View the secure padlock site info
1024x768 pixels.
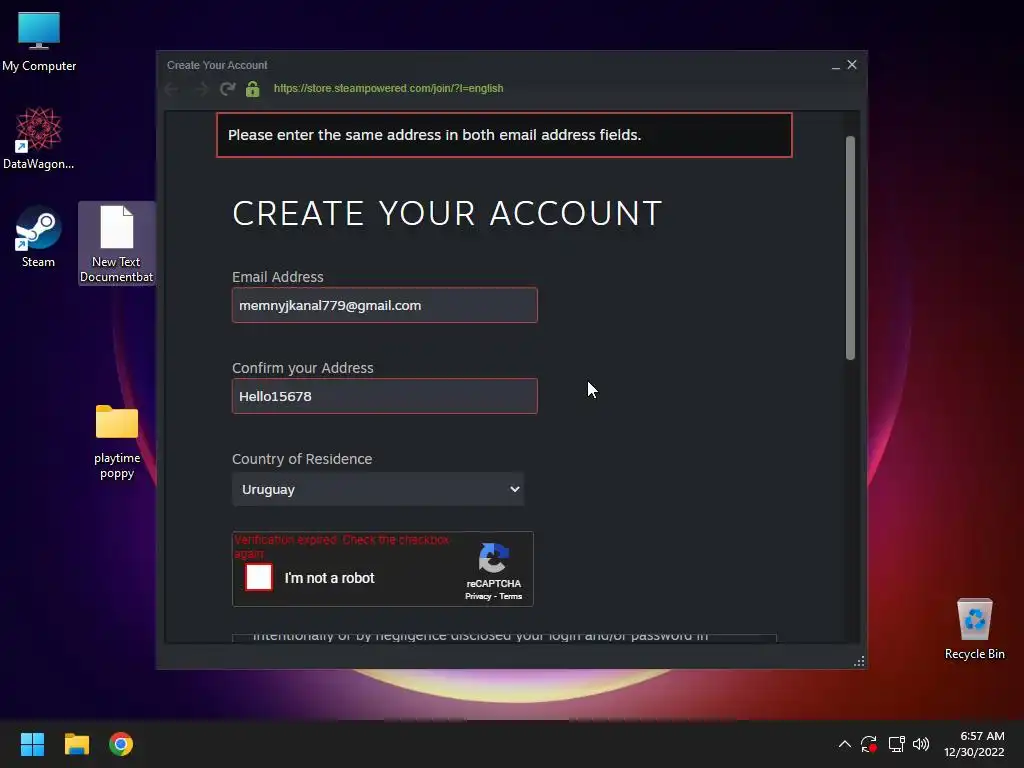pos(253,89)
